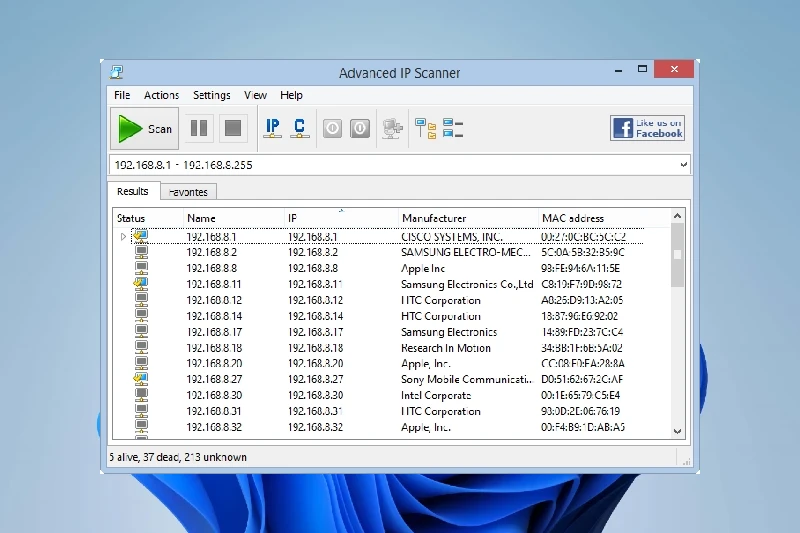Click status bar alive dead unknown text
800x533 pixels.
tap(178, 457)
